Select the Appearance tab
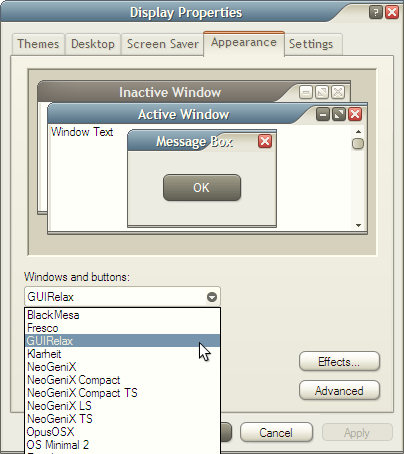The width and height of the screenshot is (404, 454). [x=244, y=43]
